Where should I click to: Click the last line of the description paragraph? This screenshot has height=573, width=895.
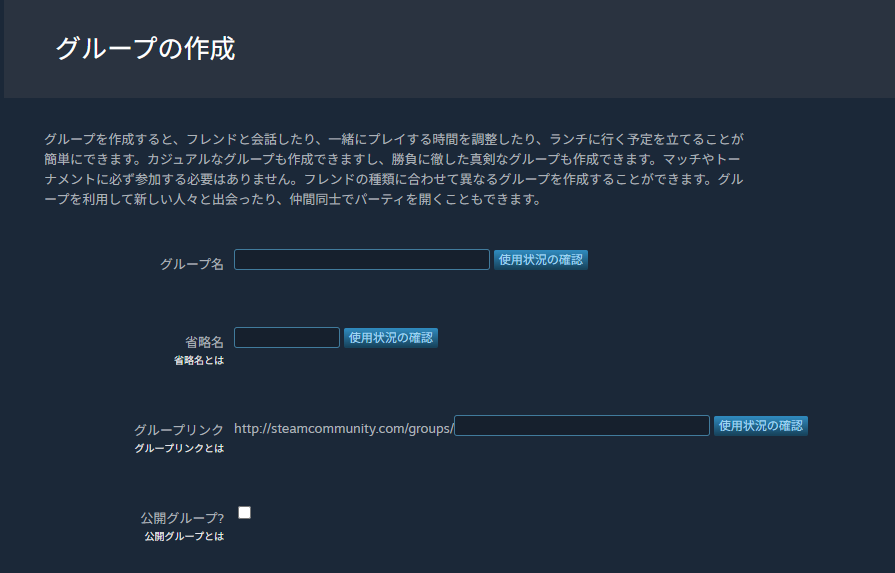point(292,199)
